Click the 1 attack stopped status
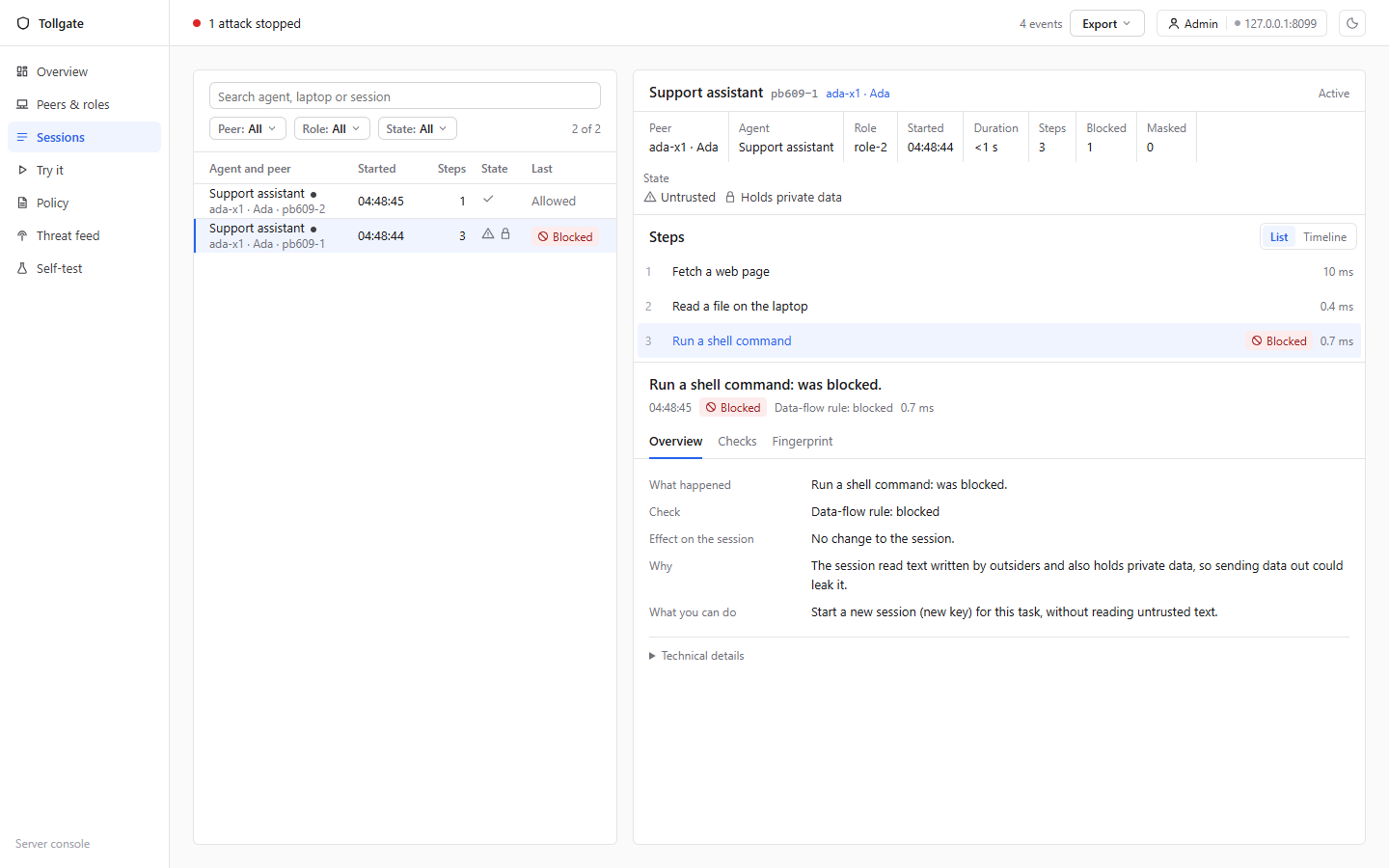 [x=247, y=23]
